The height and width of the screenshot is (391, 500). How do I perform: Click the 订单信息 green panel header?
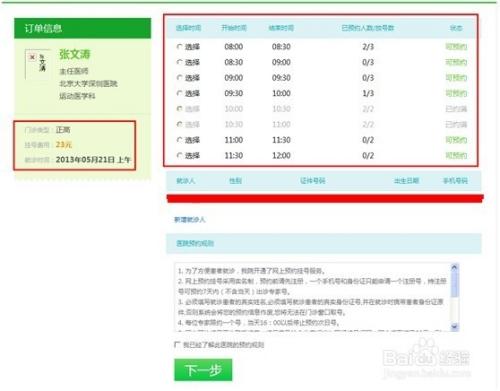[82, 28]
